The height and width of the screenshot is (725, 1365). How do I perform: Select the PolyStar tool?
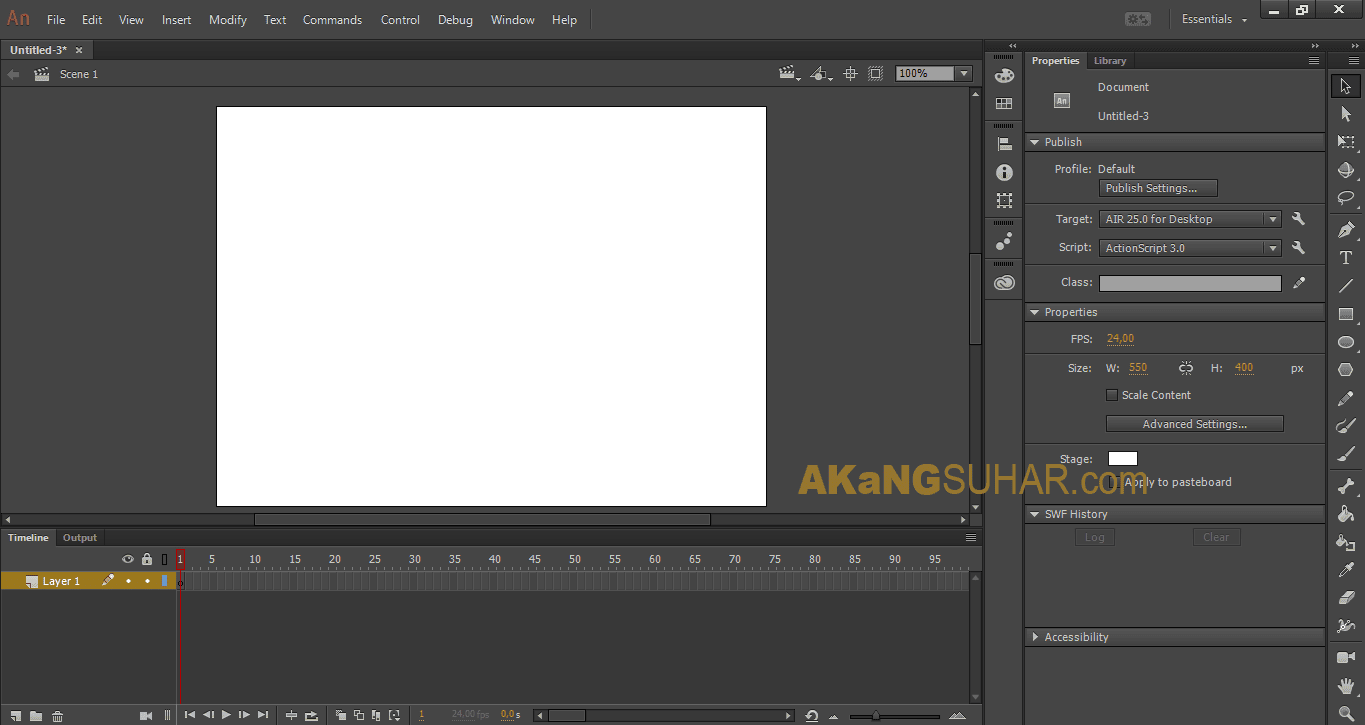point(1346,370)
